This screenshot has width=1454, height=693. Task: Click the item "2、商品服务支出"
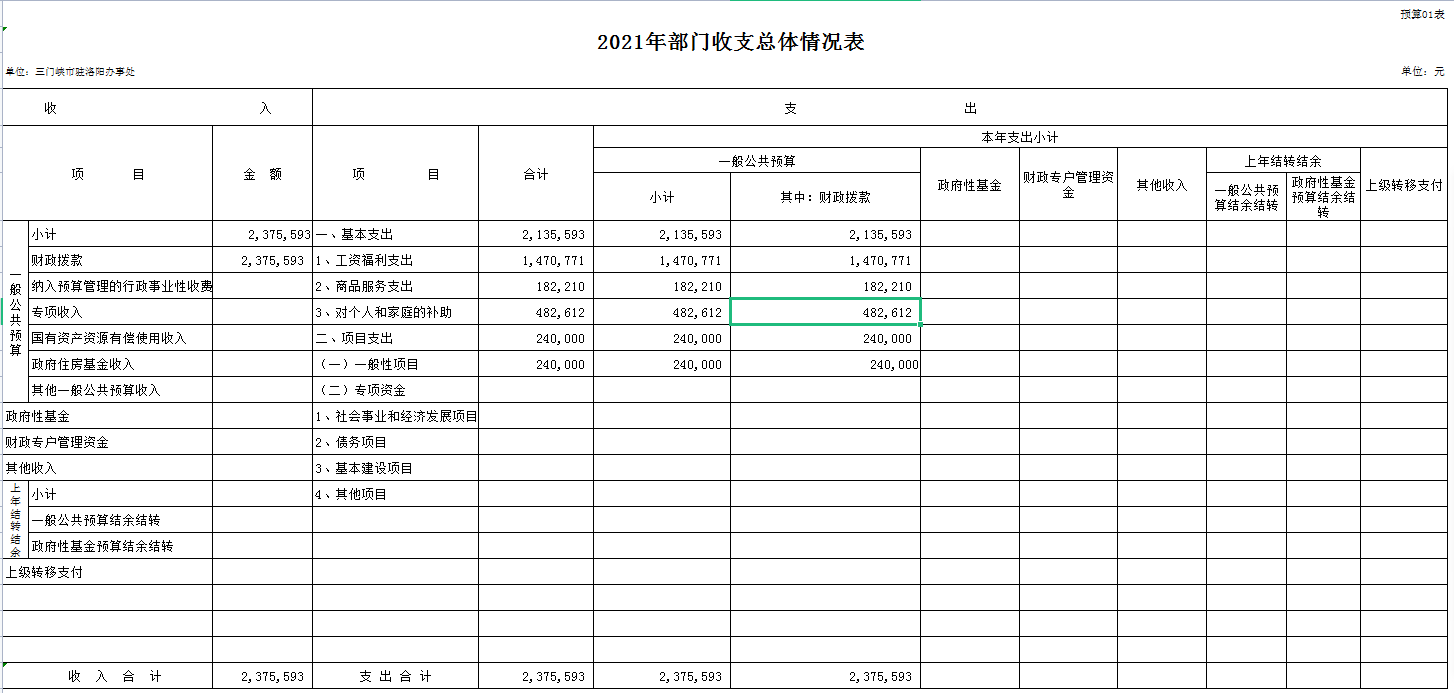pyautogui.click(x=364, y=286)
